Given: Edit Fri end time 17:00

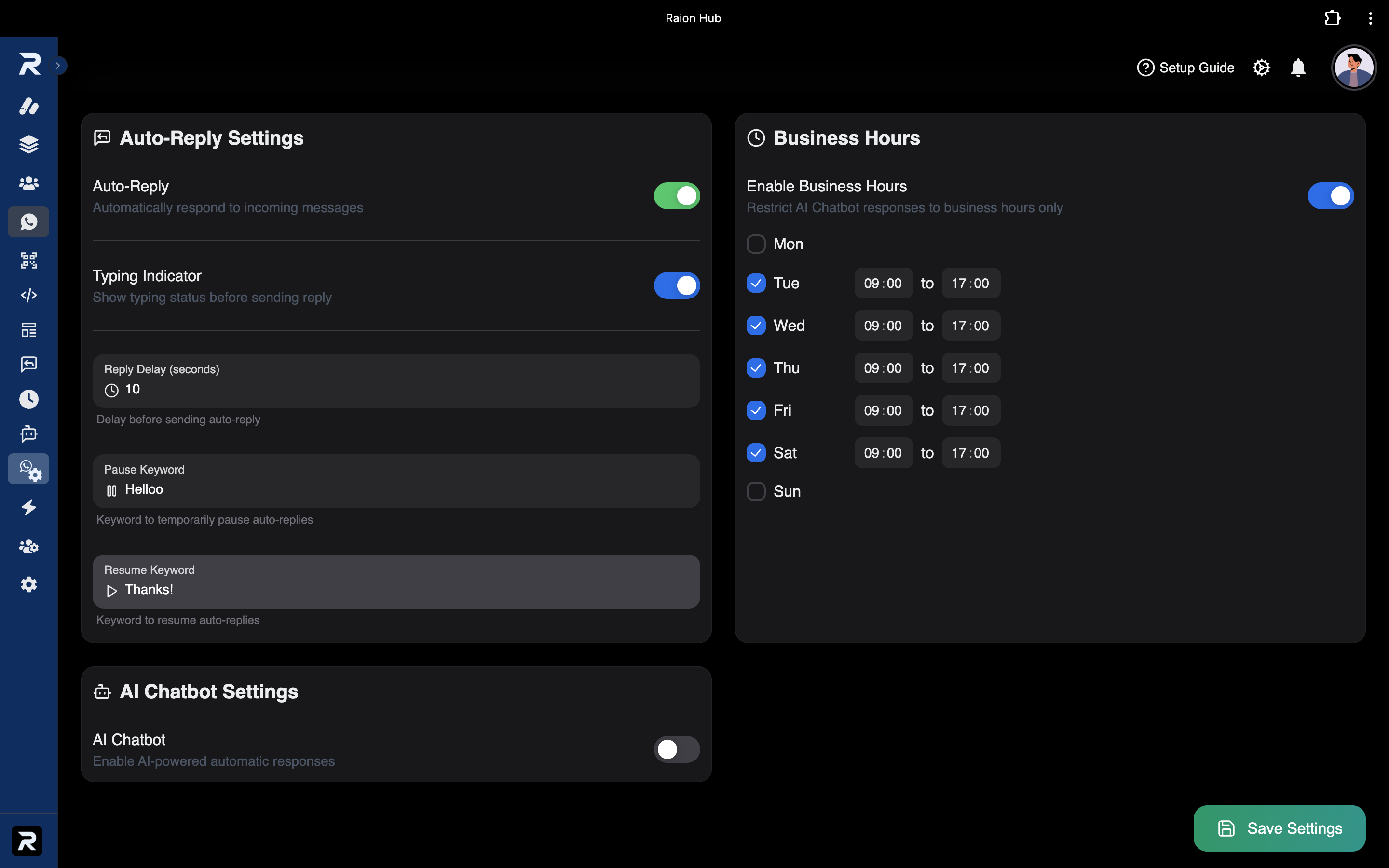Looking at the screenshot, I should click(970, 410).
